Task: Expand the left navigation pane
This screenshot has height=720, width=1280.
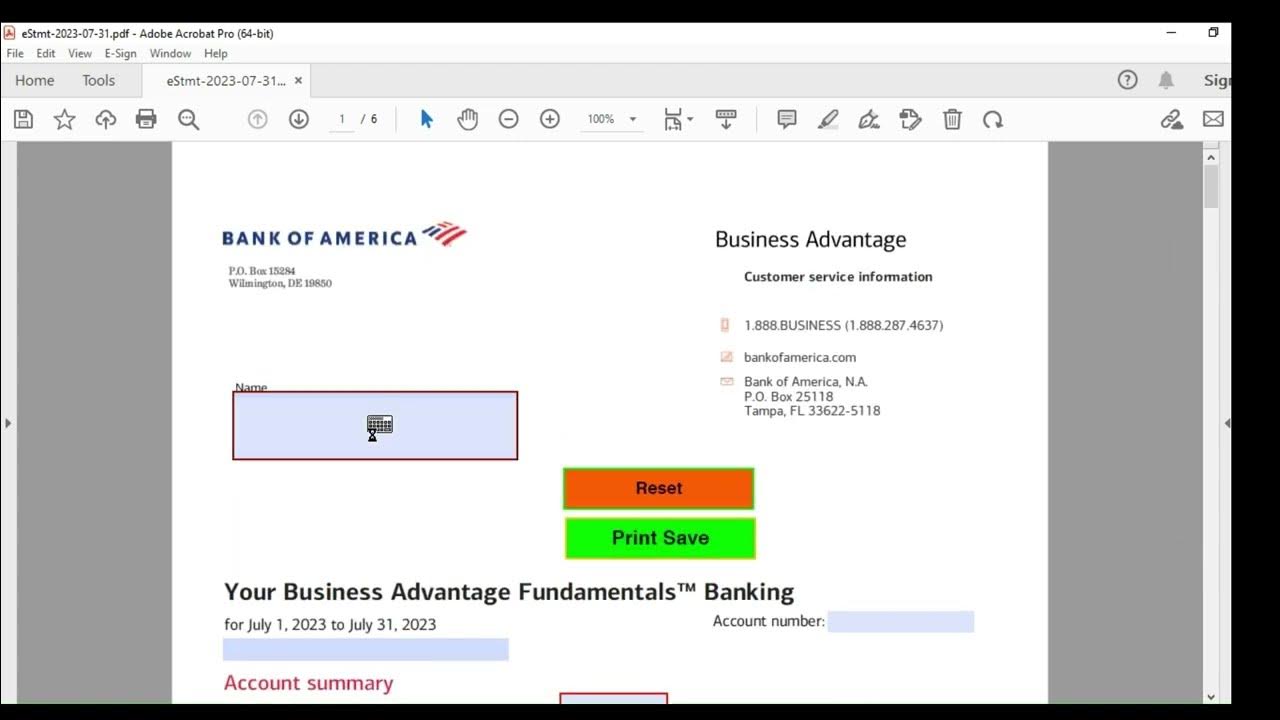Action: (8, 423)
